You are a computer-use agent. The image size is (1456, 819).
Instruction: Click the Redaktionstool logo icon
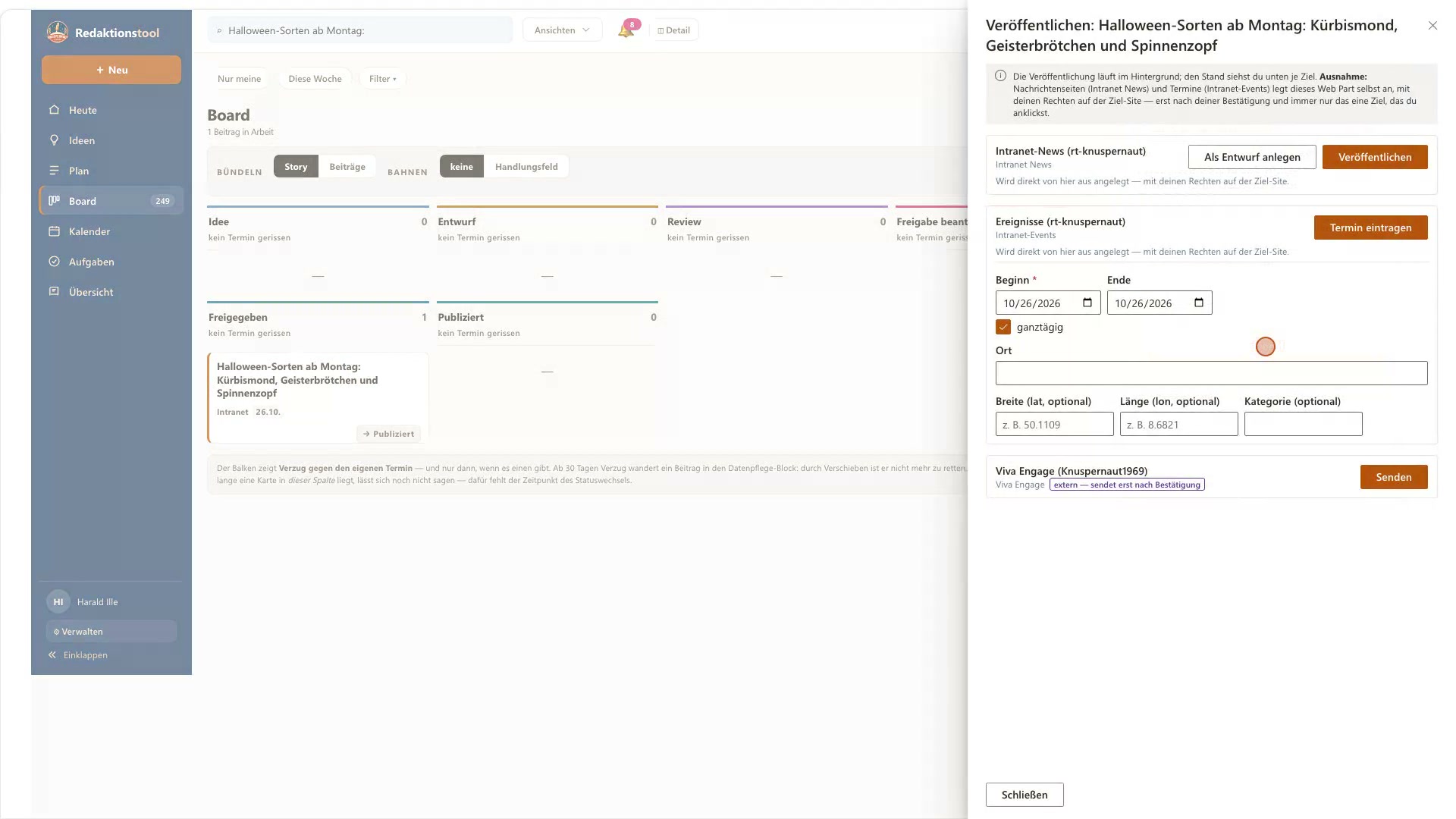(57, 32)
